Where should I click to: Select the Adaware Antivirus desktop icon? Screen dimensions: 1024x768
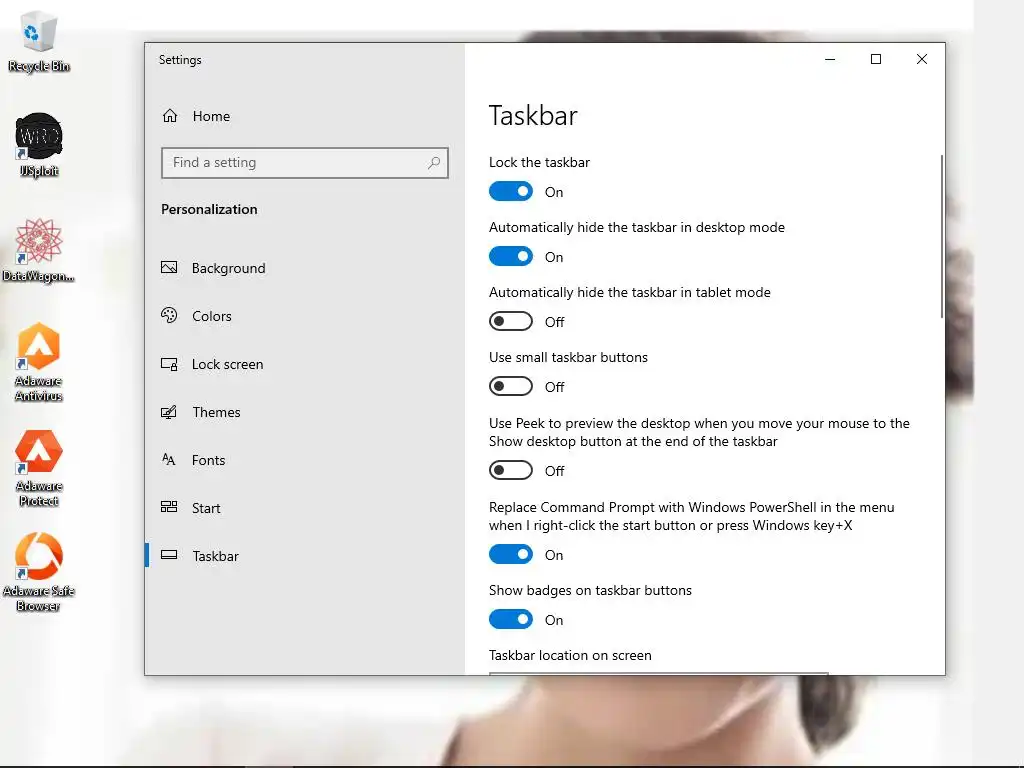click(x=39, y=362)
